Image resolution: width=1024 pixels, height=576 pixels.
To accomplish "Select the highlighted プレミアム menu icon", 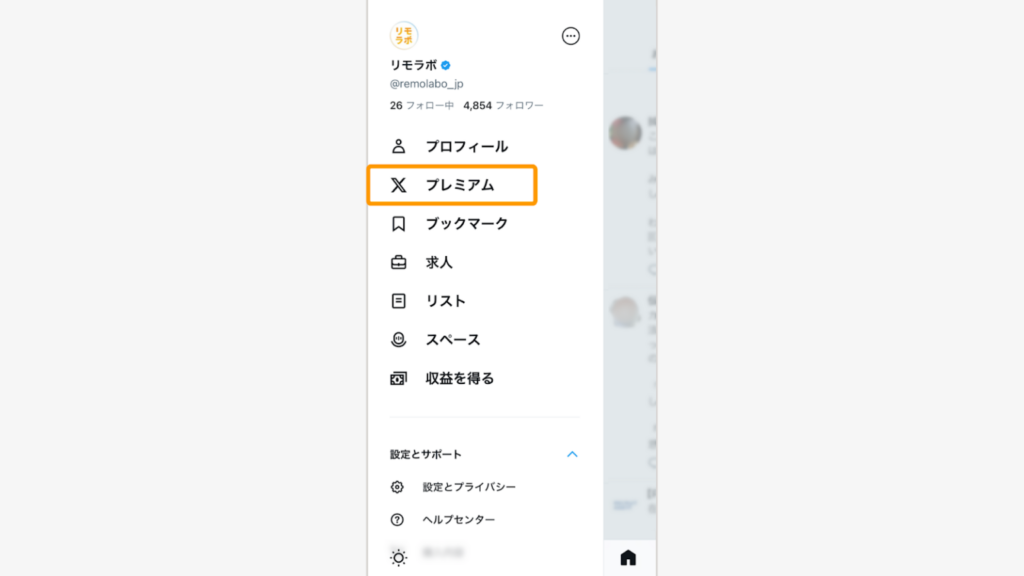I will pos(398,185).
